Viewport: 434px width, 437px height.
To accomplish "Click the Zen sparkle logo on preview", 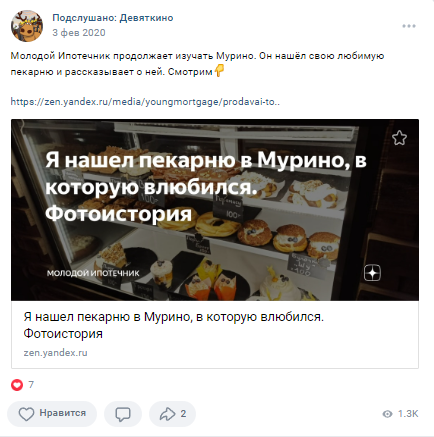I will pyautogui.click(x=372, y=273).
